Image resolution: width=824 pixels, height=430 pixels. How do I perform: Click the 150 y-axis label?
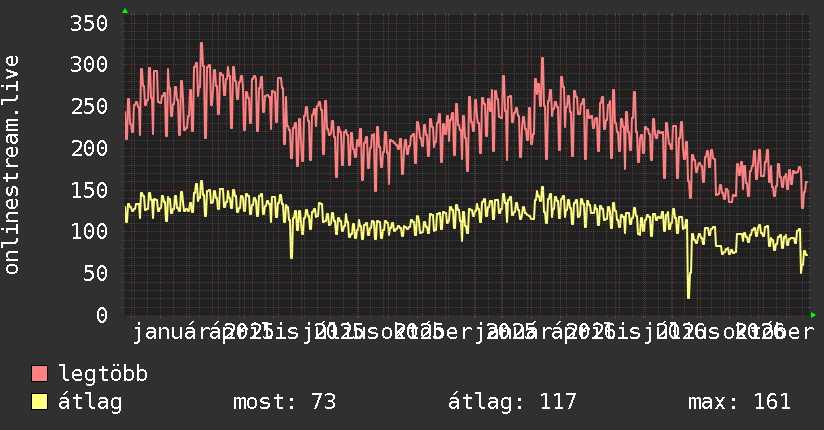point(89,190)
